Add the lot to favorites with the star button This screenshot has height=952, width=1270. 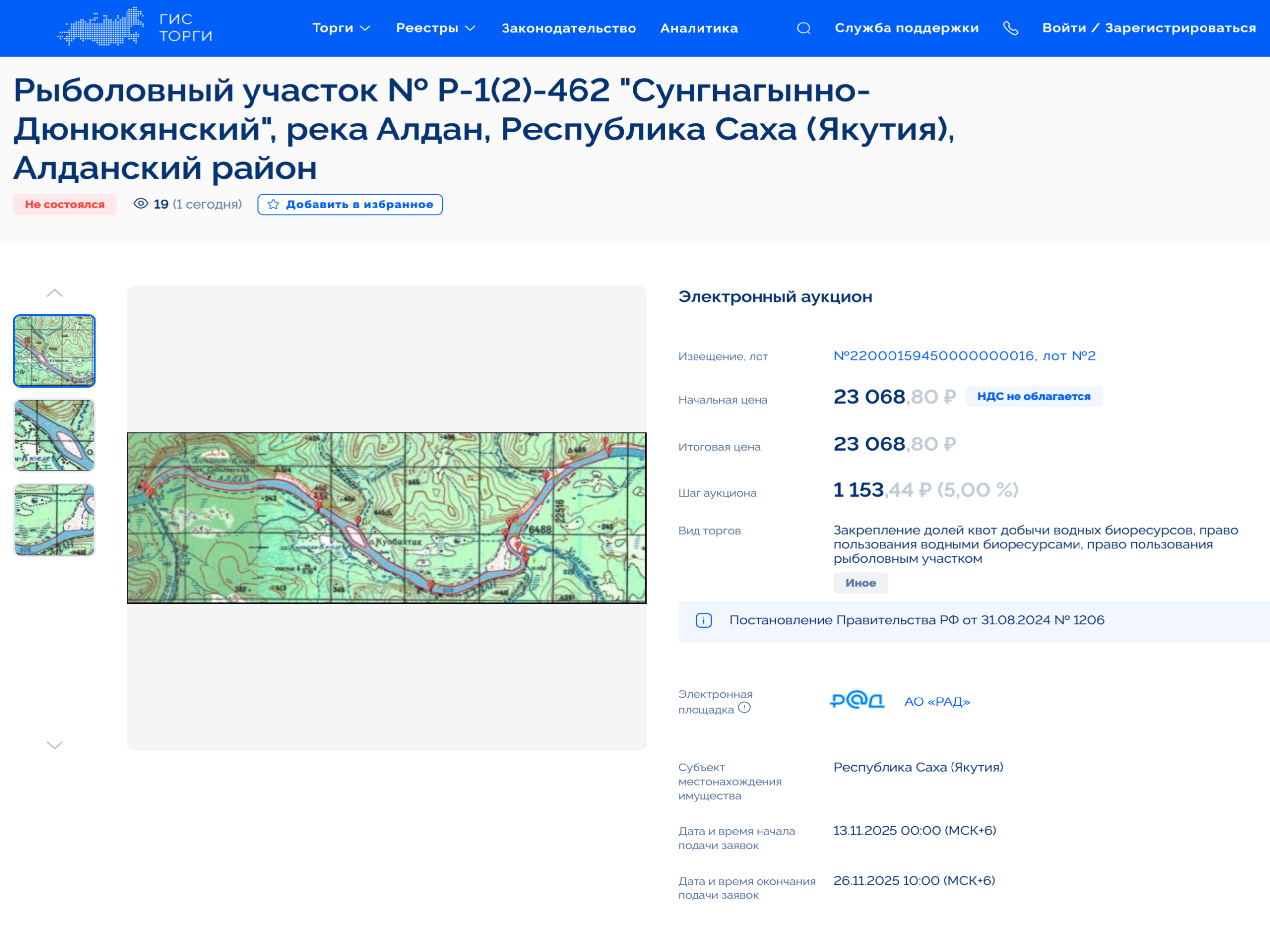click(350, 204)
